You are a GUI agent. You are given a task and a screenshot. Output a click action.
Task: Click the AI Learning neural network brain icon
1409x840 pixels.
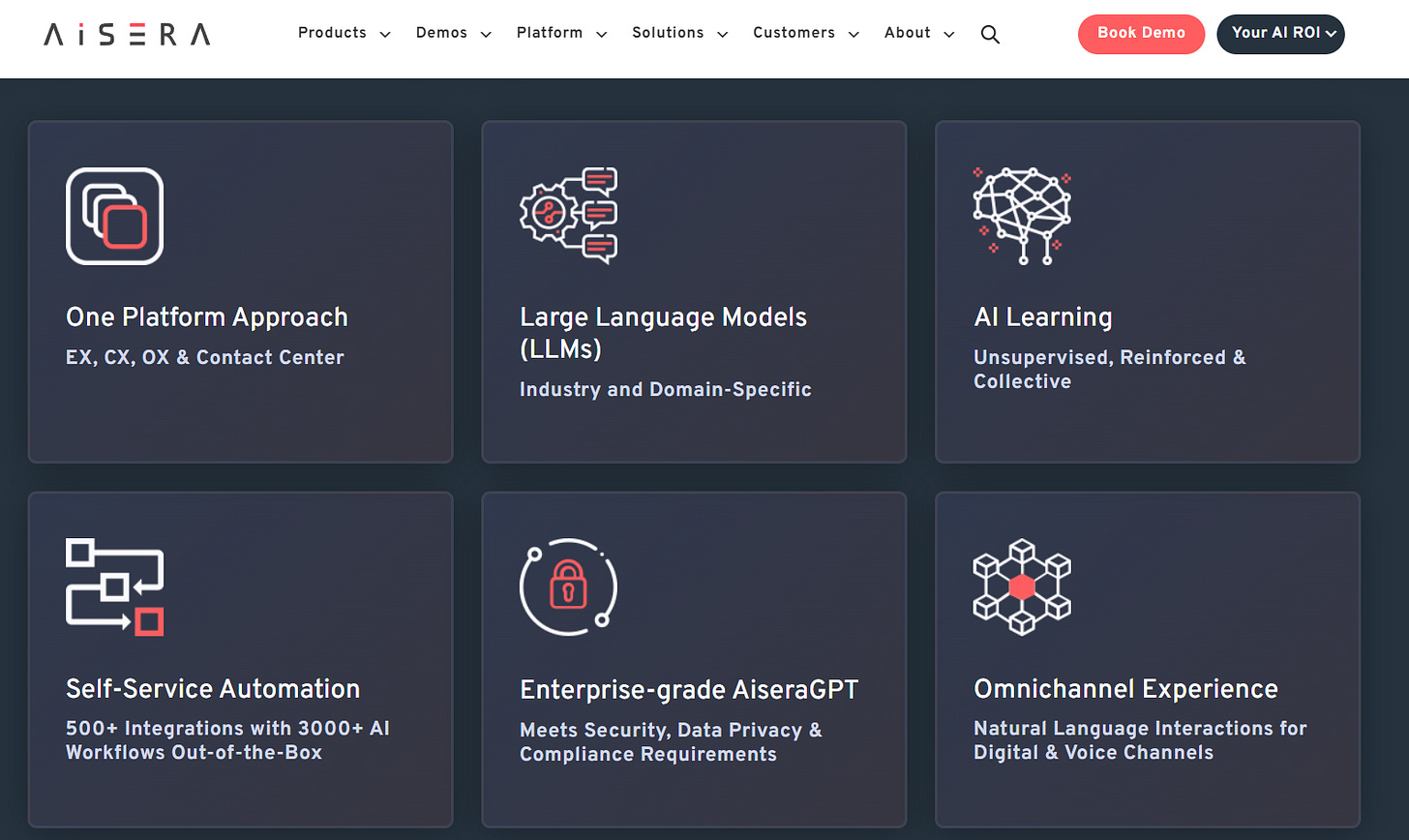tap(1021, 213)
